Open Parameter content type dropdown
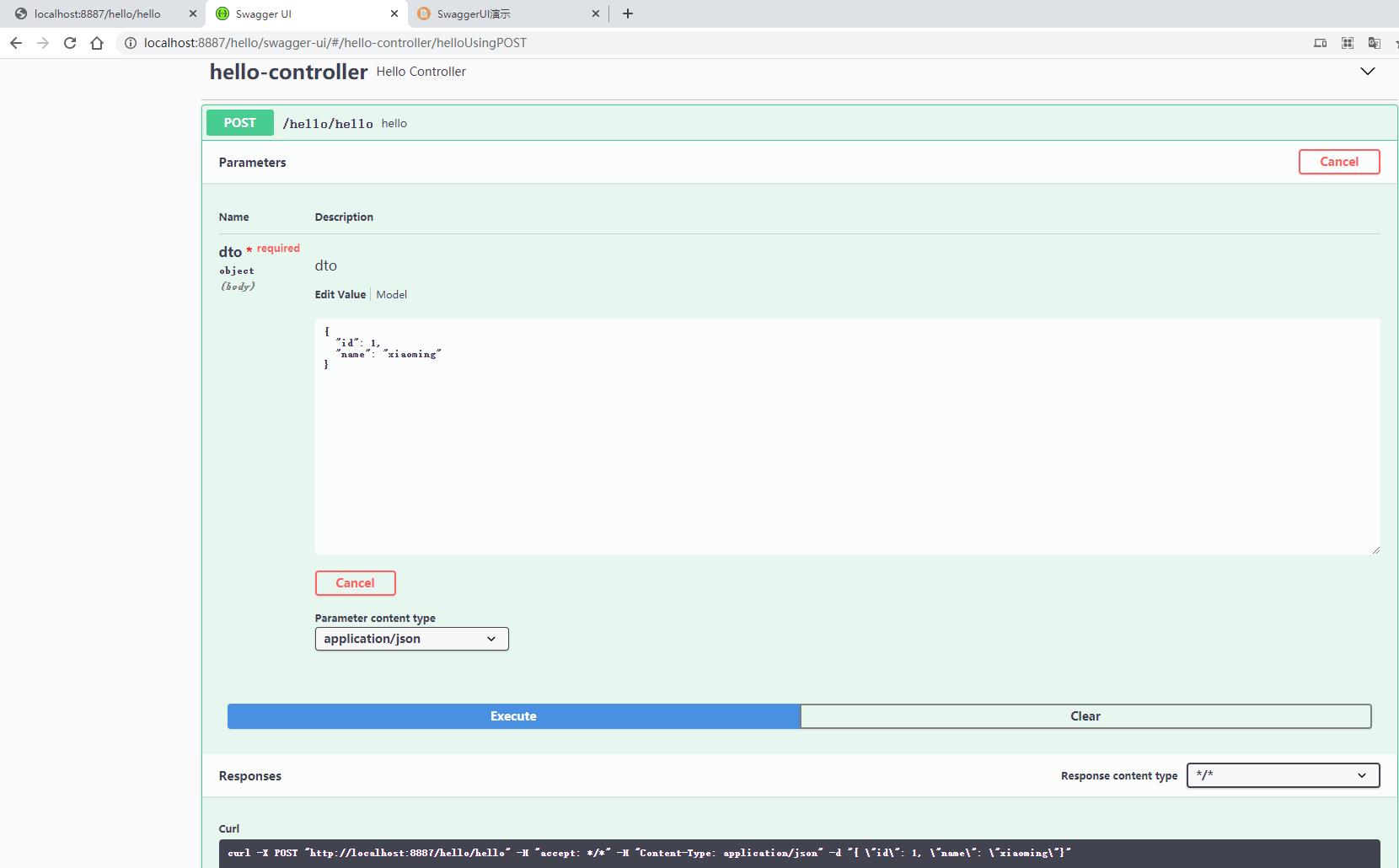This screenshot has height=868, width=1399. [411, 639]
